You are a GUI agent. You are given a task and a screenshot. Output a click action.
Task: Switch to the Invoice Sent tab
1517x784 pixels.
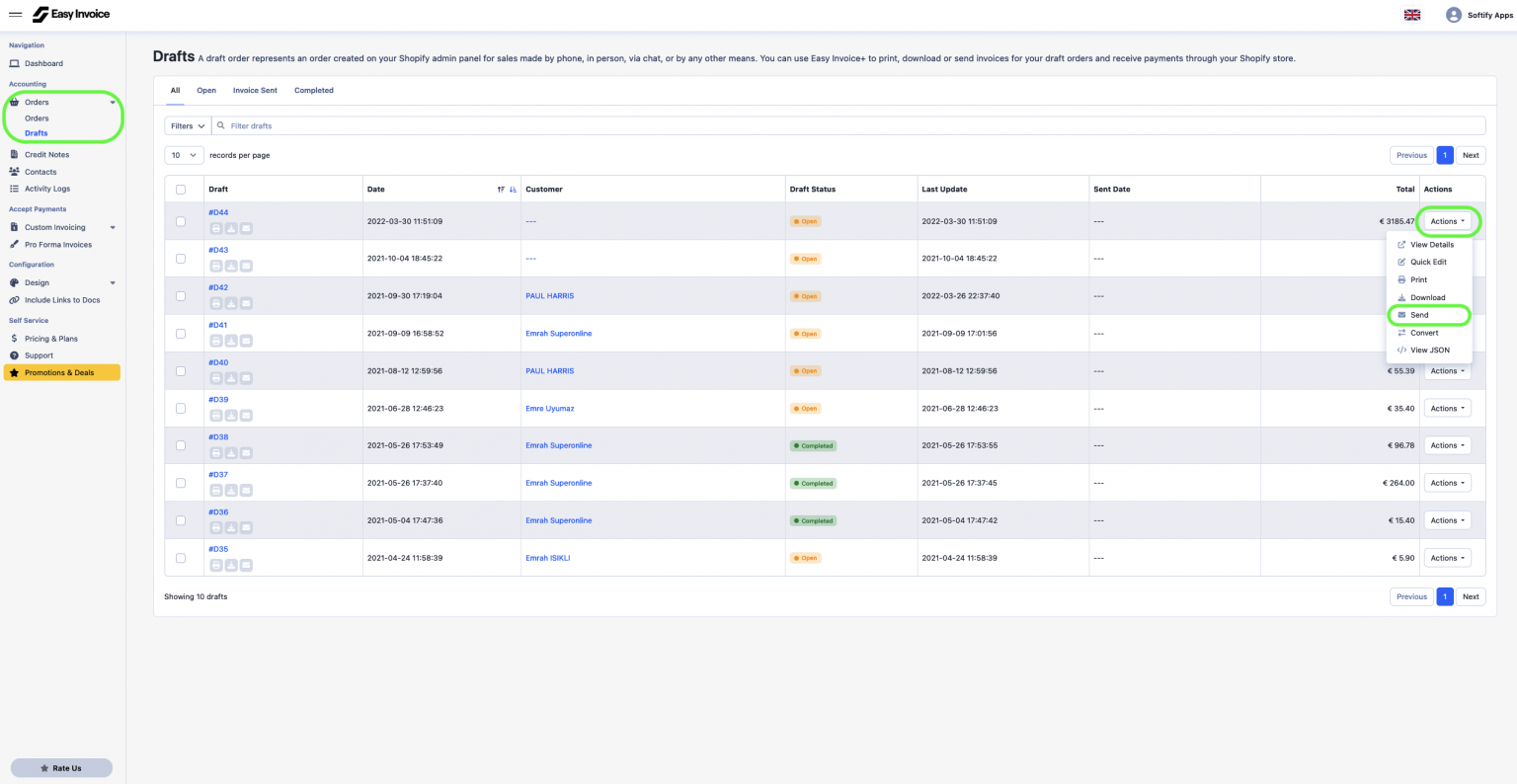coord(255,91)
